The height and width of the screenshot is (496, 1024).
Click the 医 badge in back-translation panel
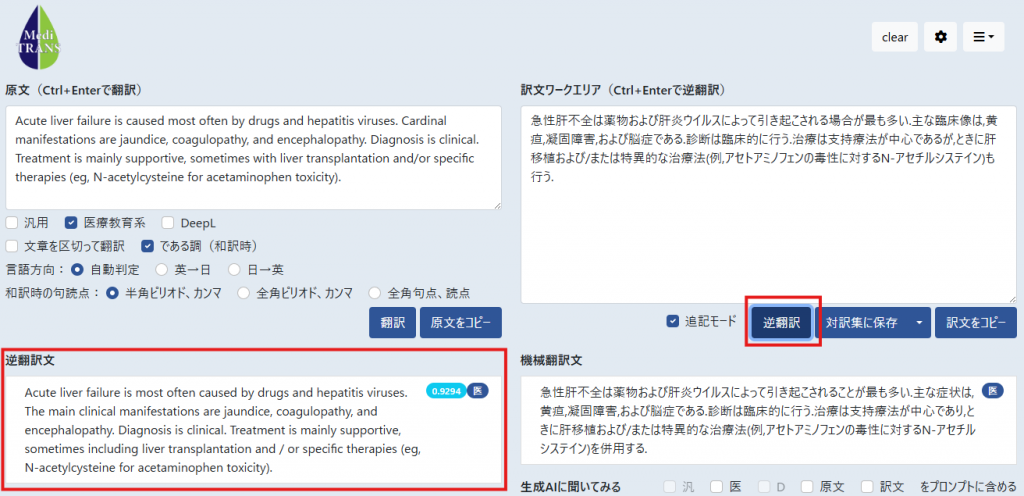tap(477, 392)
